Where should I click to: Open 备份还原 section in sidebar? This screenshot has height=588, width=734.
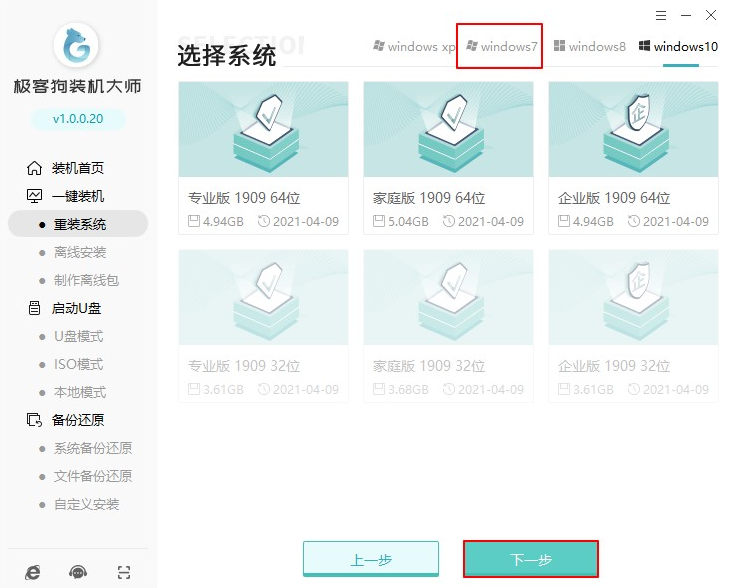click(x=78, y=420)
